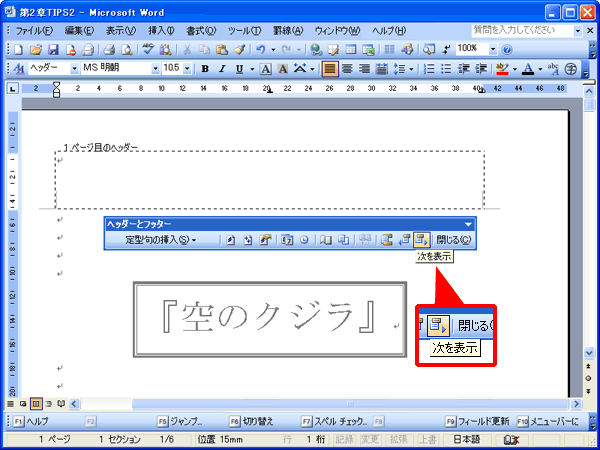The height and width of the screenshot is (450, 600).
Task: Open Format Page Number icon
Action: (x=266, y=240)
